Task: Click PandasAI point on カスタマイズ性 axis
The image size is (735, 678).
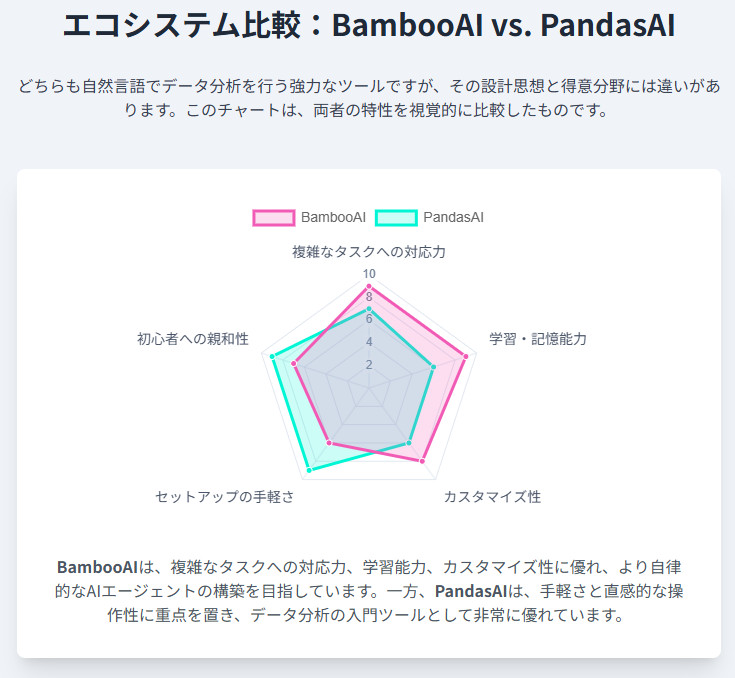Action: click(409, 443)
